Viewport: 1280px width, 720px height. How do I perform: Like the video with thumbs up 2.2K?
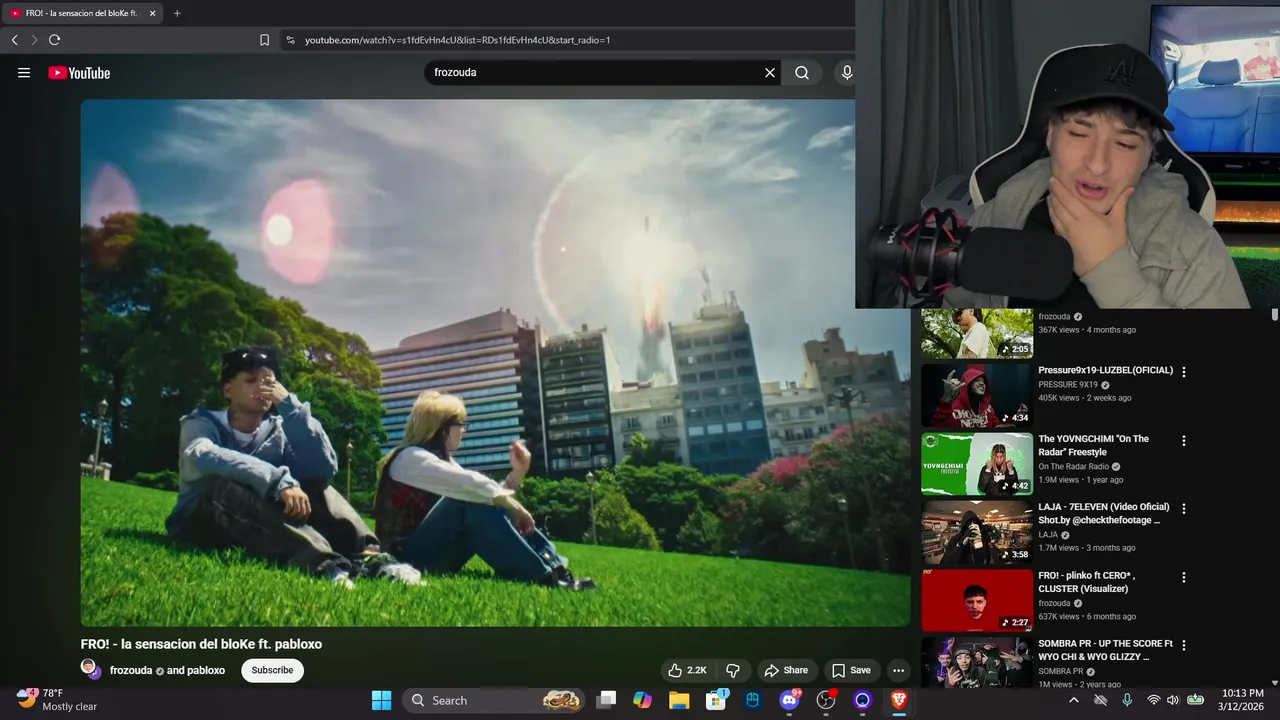coord(687,670)
